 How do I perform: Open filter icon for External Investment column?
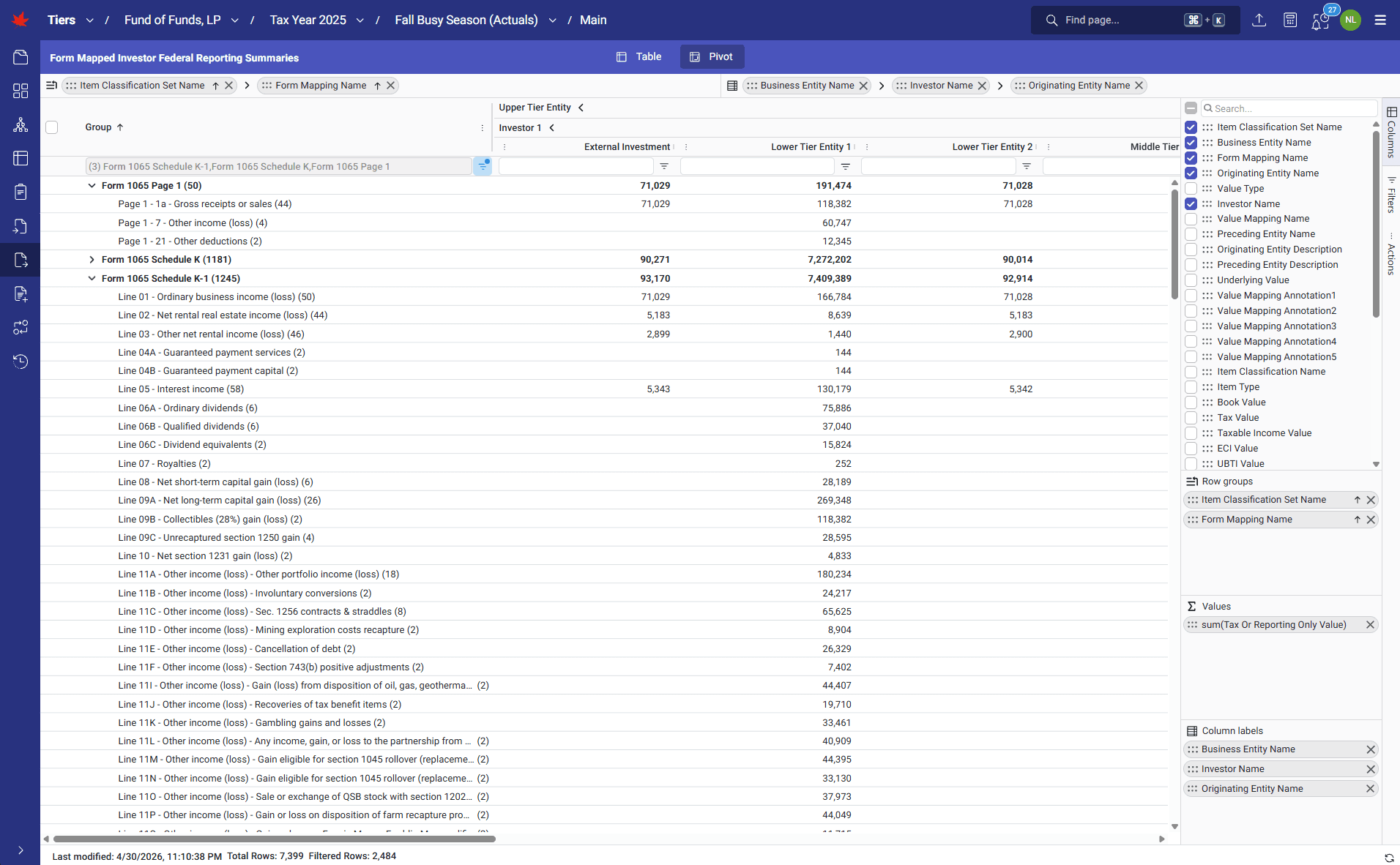tap(664, 166)
